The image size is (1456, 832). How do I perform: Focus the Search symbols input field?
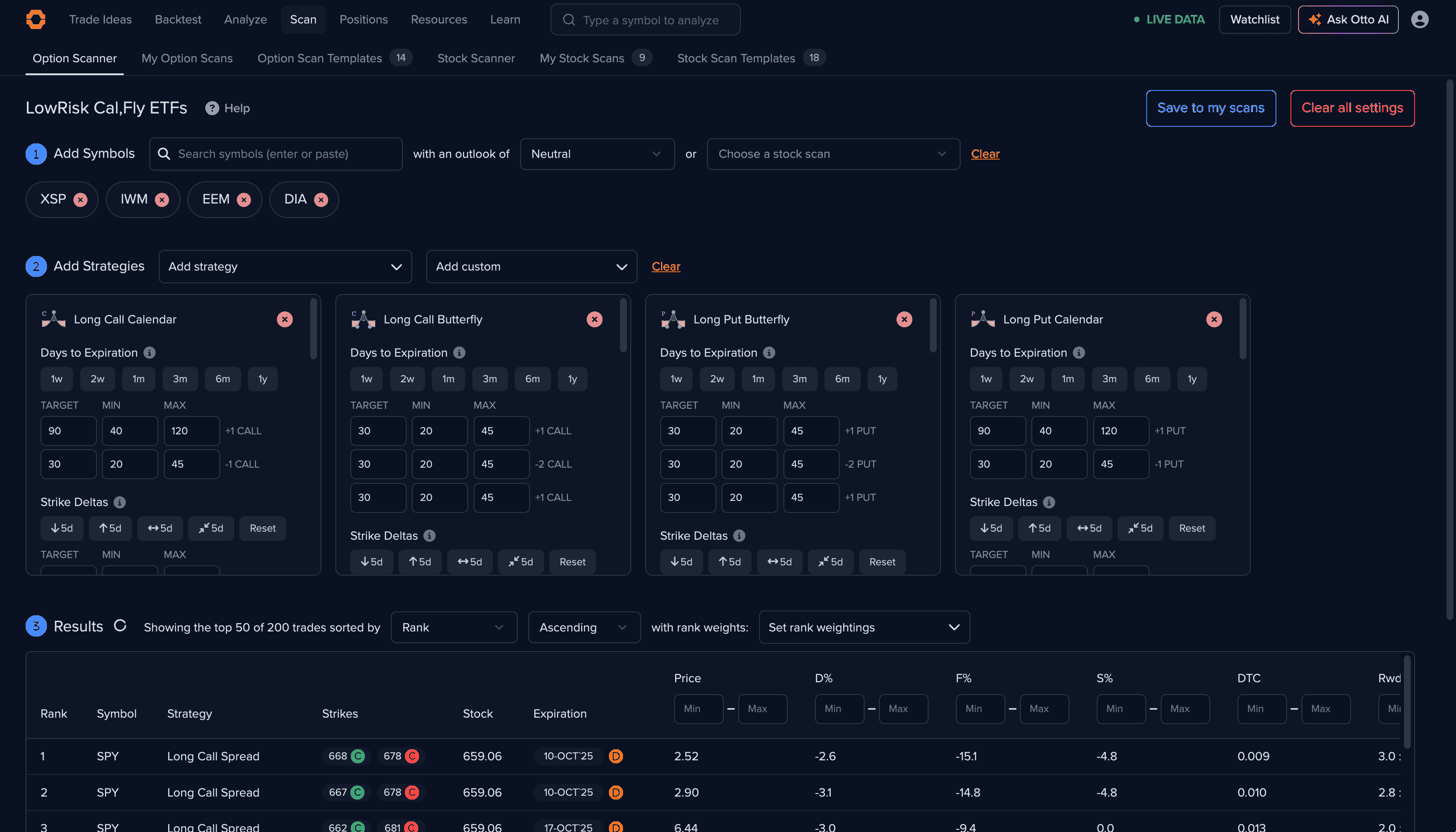coord(276,154)
